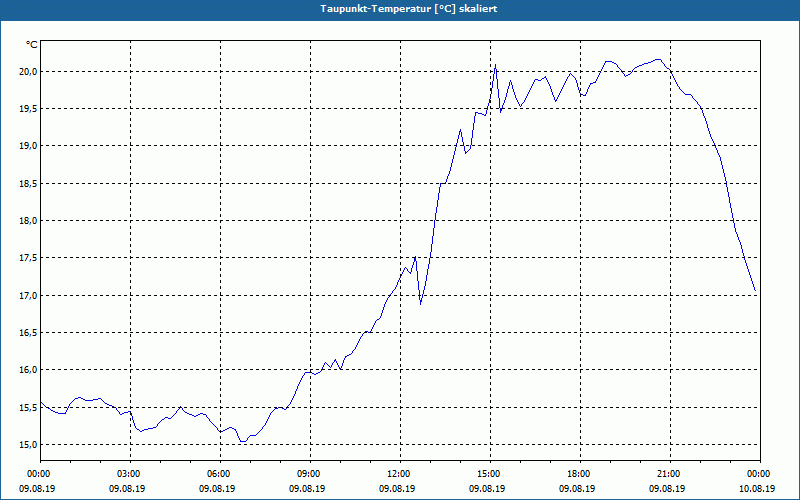Viewport: 800px width, 500px height.
Task: Click the 18,5 y-axis value
Action: (x=29, y=183)
